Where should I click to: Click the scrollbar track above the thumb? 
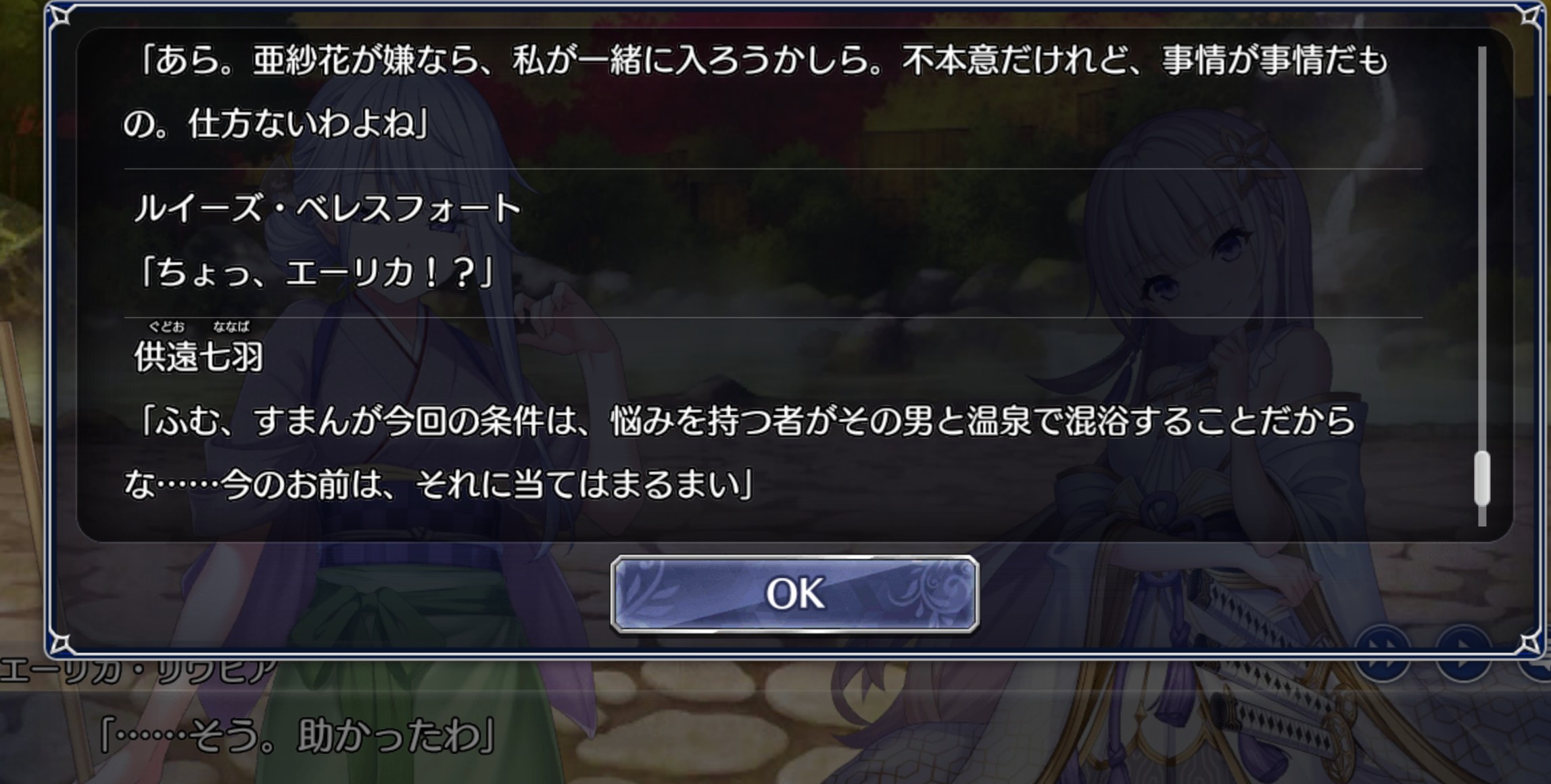pos(1481,248)
